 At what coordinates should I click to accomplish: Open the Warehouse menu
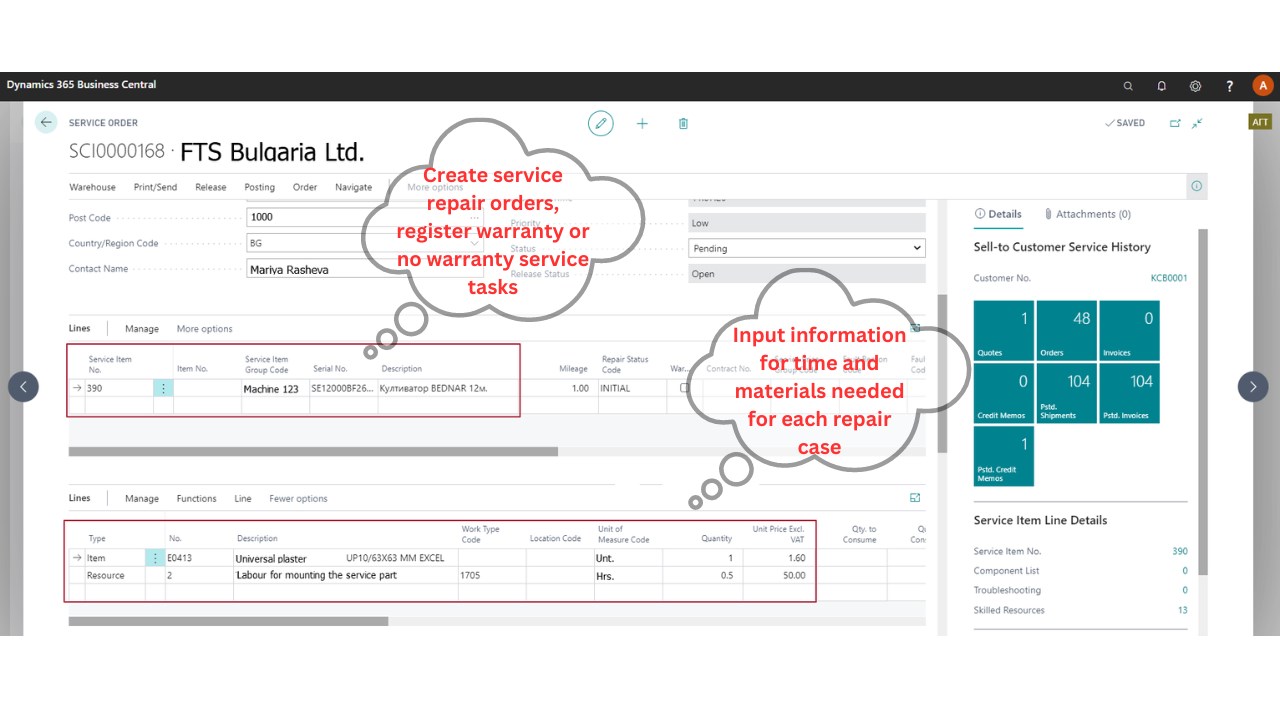tap(92, 187)
